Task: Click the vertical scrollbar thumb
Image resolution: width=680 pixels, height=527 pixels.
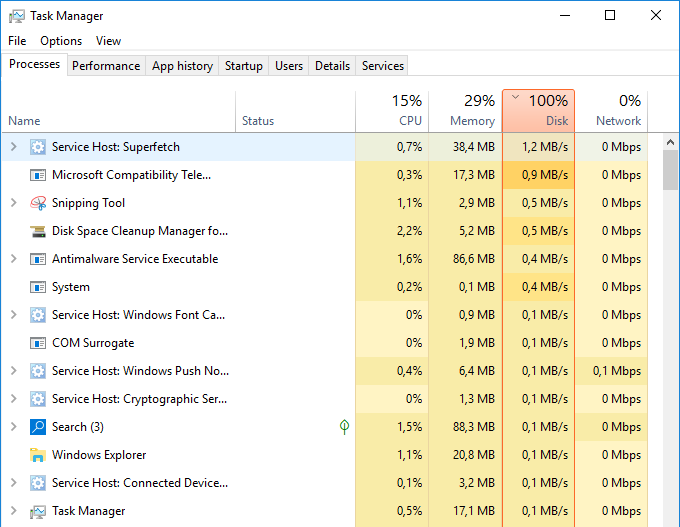Action: (x=670, y=170)
